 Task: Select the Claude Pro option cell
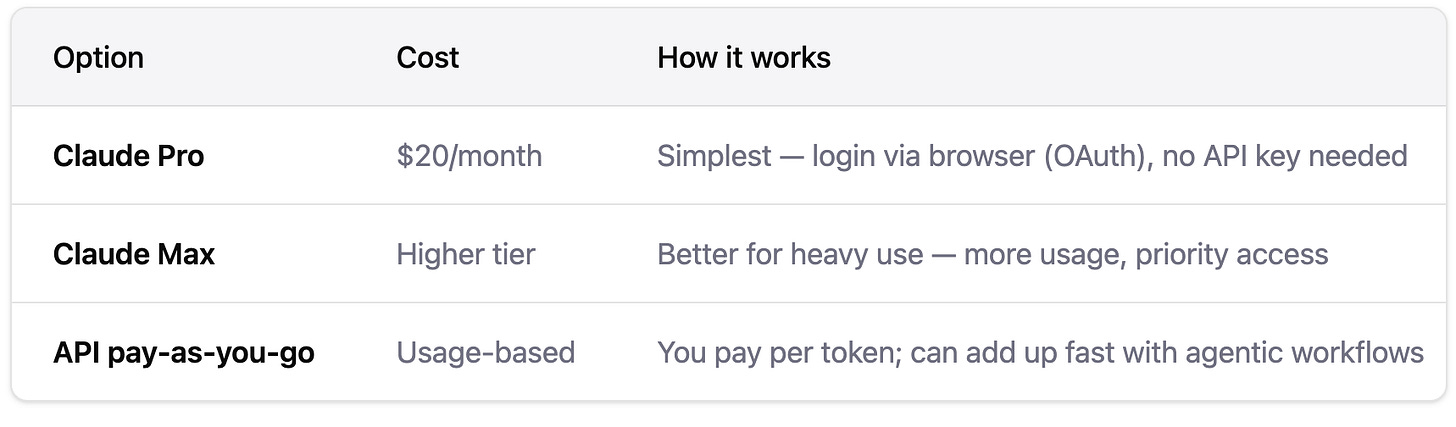[x=128, y=156]
